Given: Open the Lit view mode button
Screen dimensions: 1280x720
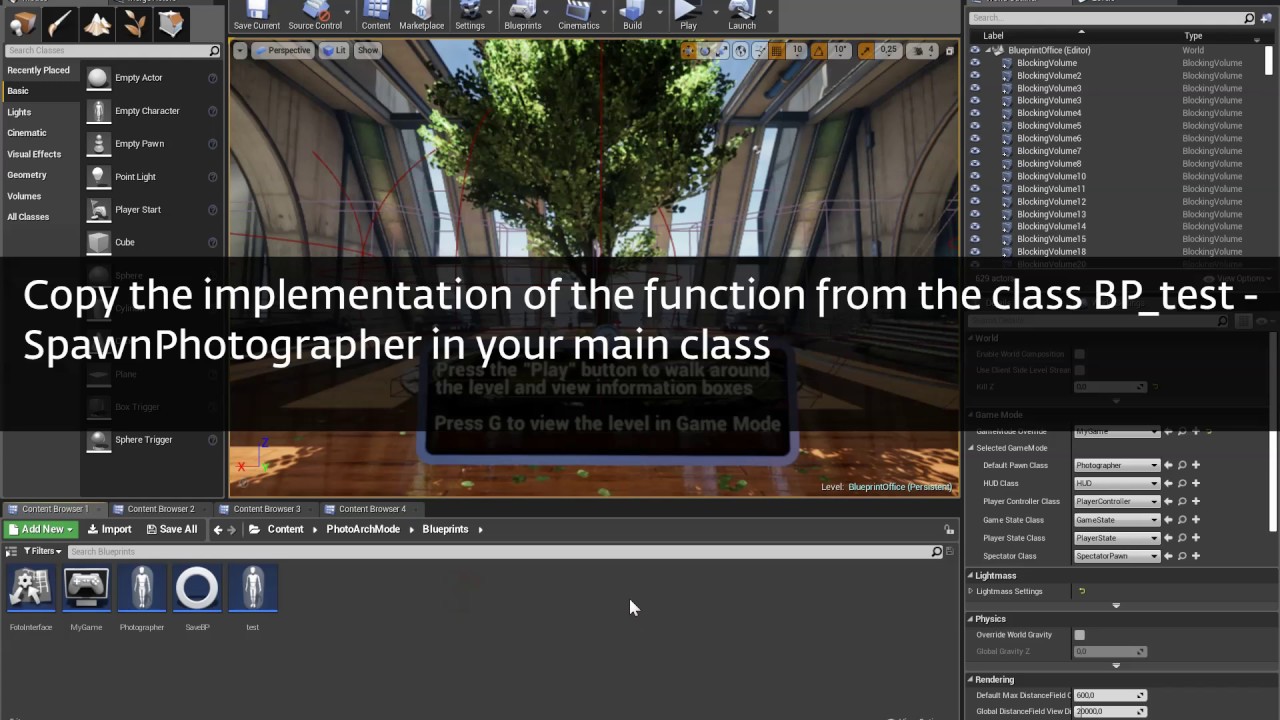Looking at the screenshot, I should [335, 51].
